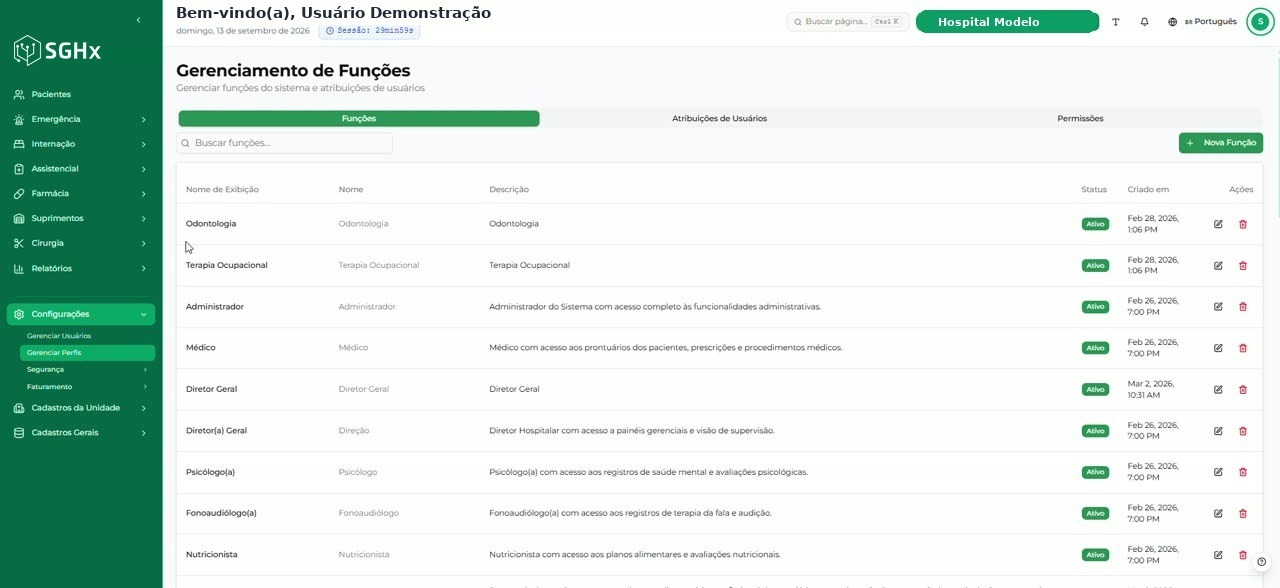This screenshot has width=1280, height=588.
Task: Expand the Cirurgia menu
Action: point(81,243)
